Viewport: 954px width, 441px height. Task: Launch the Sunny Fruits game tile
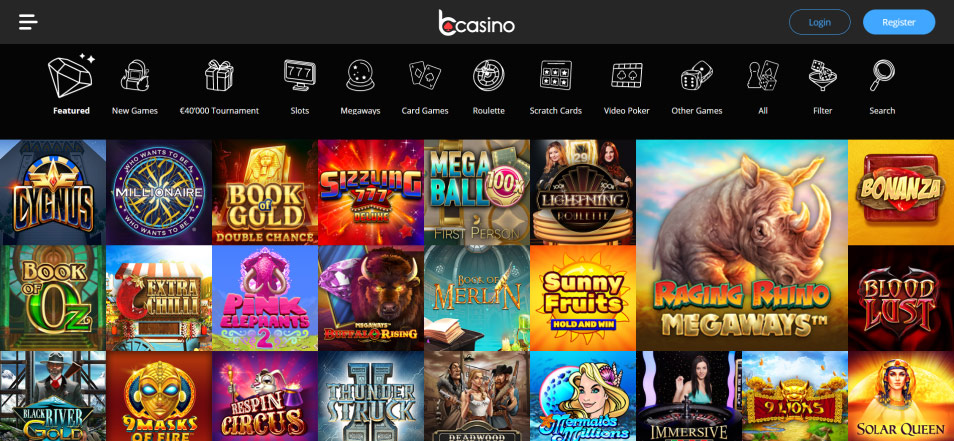click(x=583, y=298)
